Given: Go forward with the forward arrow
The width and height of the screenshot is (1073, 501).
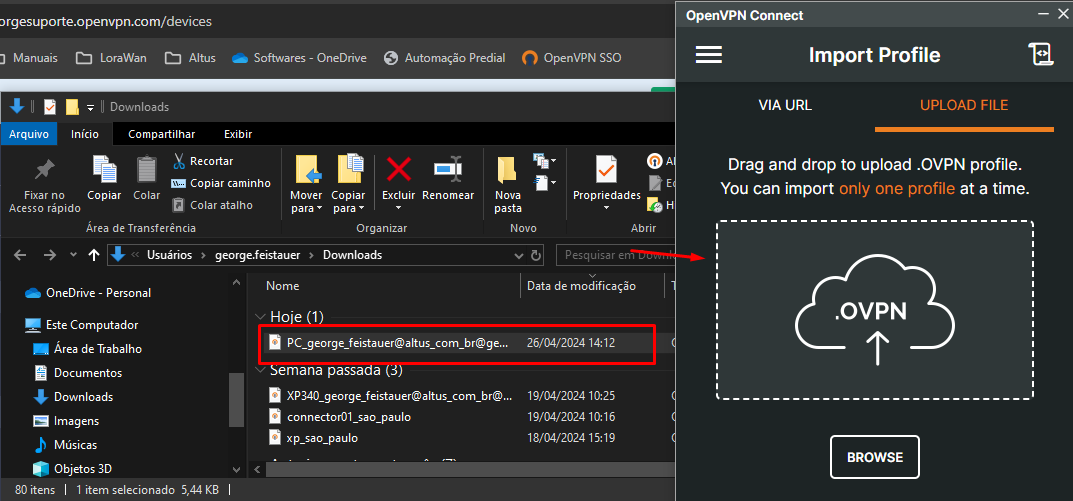Looking at the screenshot, I should pyautogui.click(x=50, y=255).
